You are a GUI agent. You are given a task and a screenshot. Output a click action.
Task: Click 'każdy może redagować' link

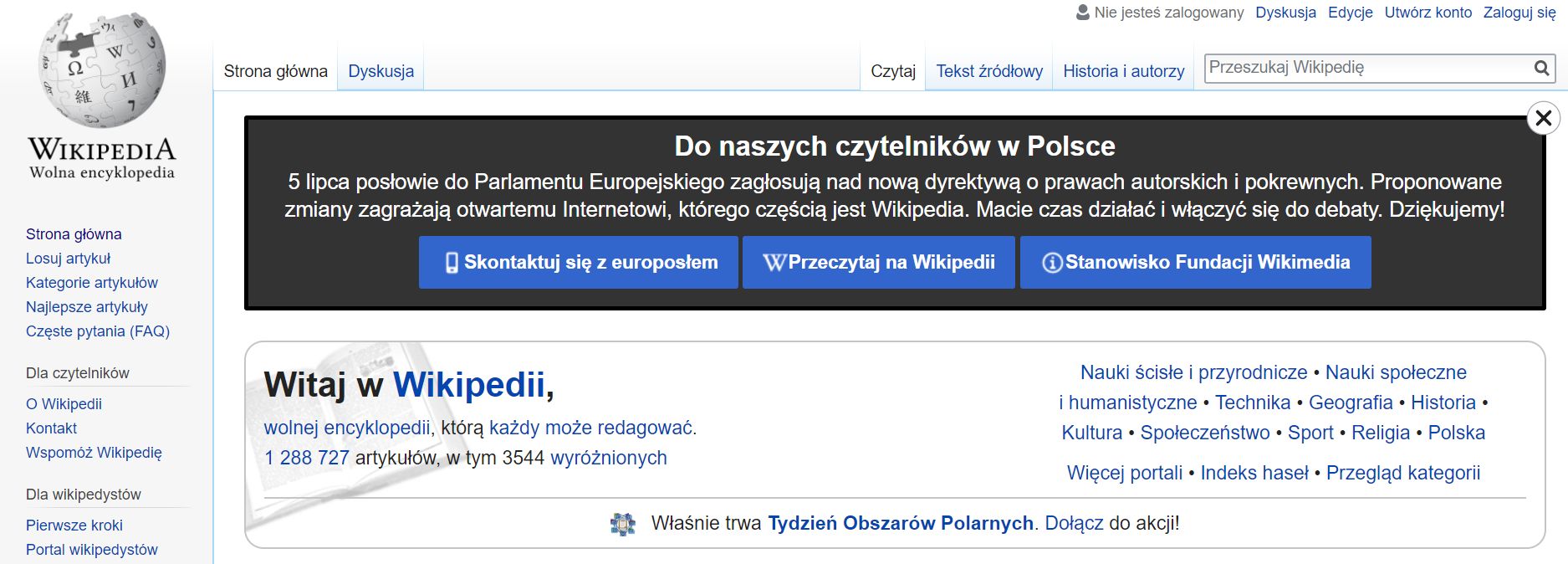[590, 428]
